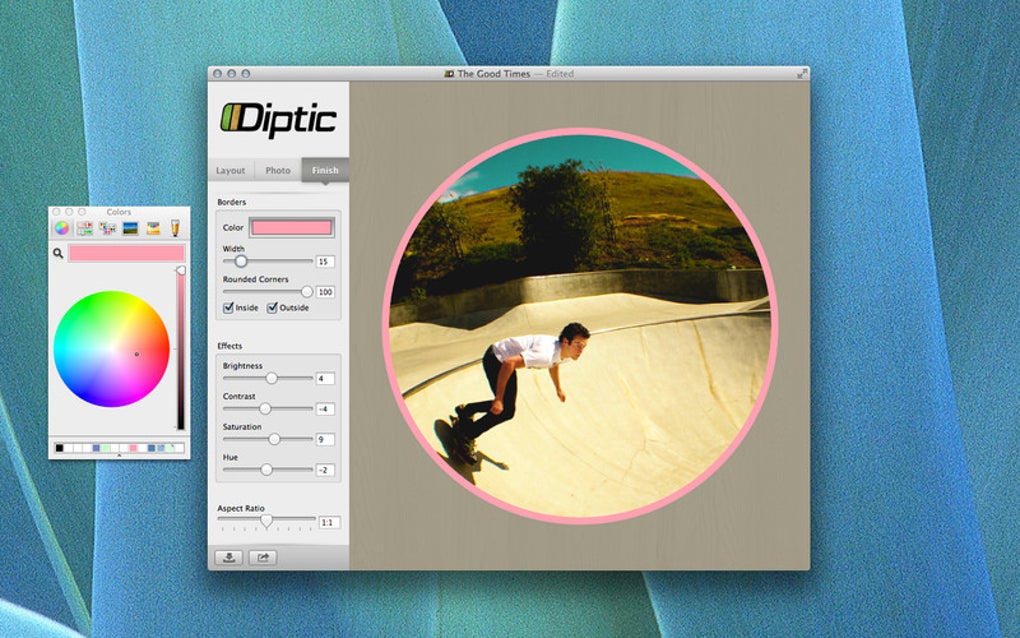1020x638 pixels.
Task: Select the pencil color picker mode in Colors panel
Action: (175, 228)
